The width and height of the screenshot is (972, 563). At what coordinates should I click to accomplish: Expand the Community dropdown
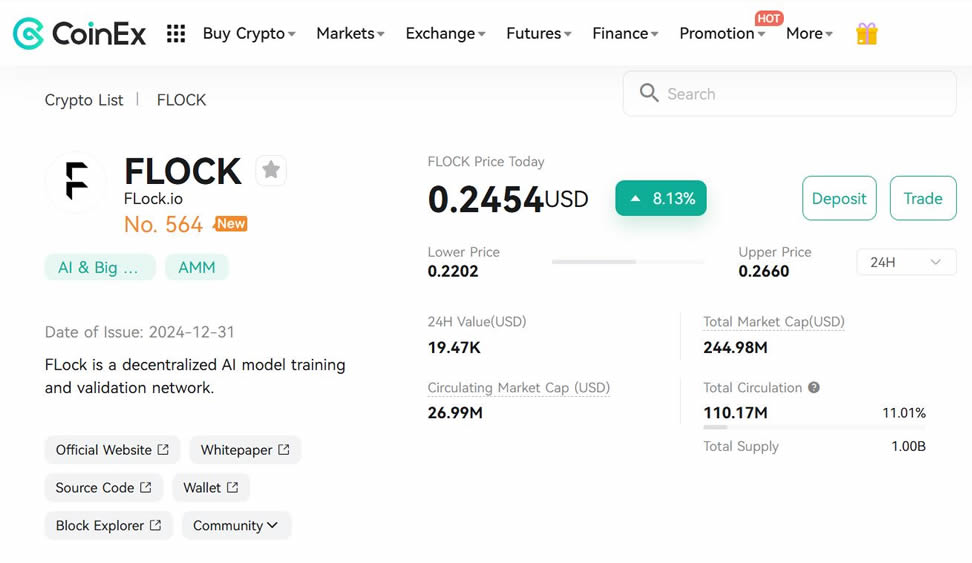pyautogui.click(x=236, y=525)
